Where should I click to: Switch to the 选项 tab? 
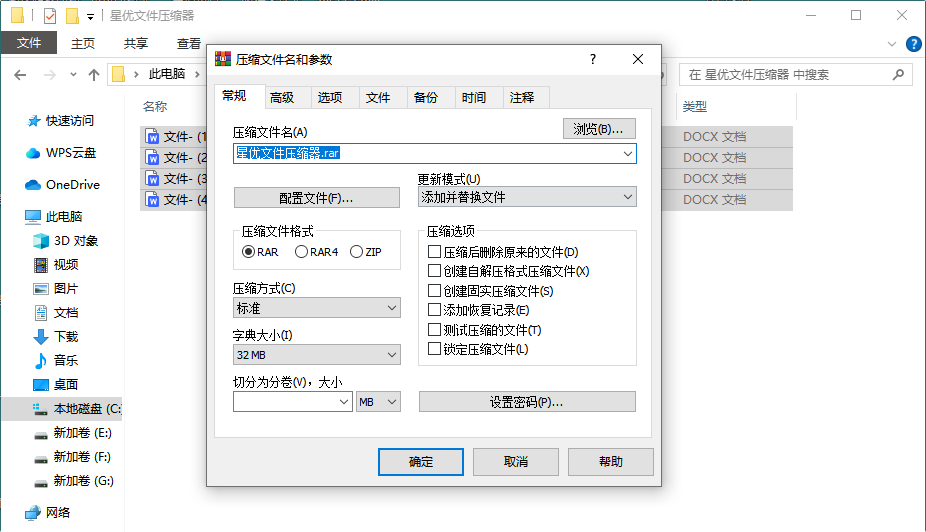(x=330, y=97)
